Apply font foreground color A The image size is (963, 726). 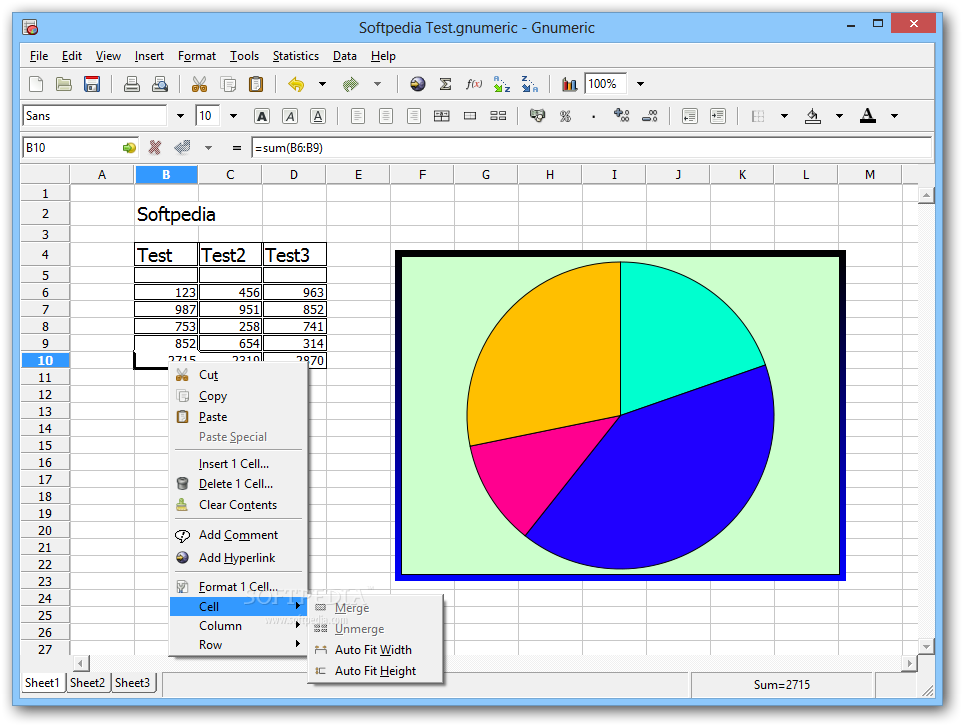[x=868, y=116]
